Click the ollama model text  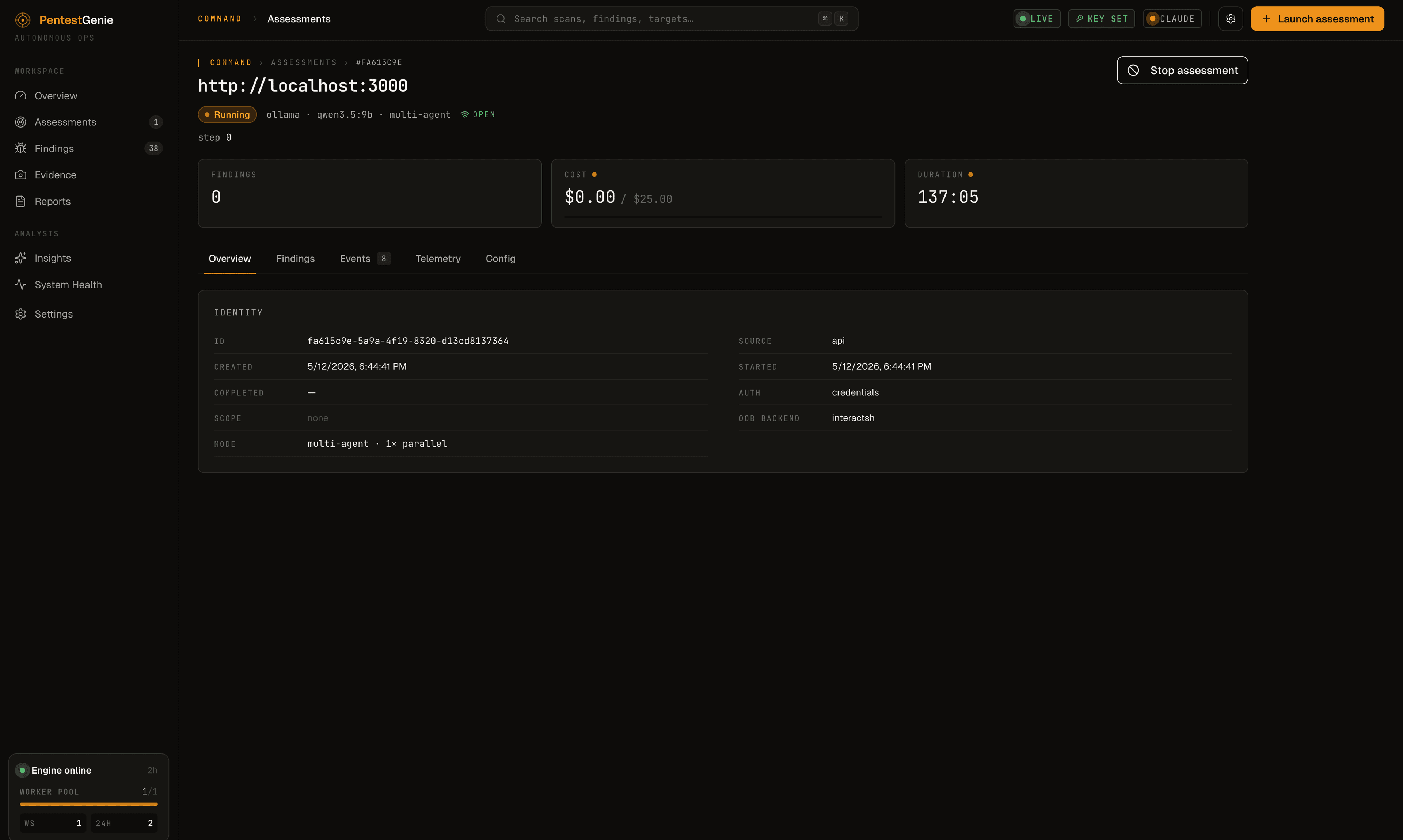pyautogui.click(x=283, y=114)
